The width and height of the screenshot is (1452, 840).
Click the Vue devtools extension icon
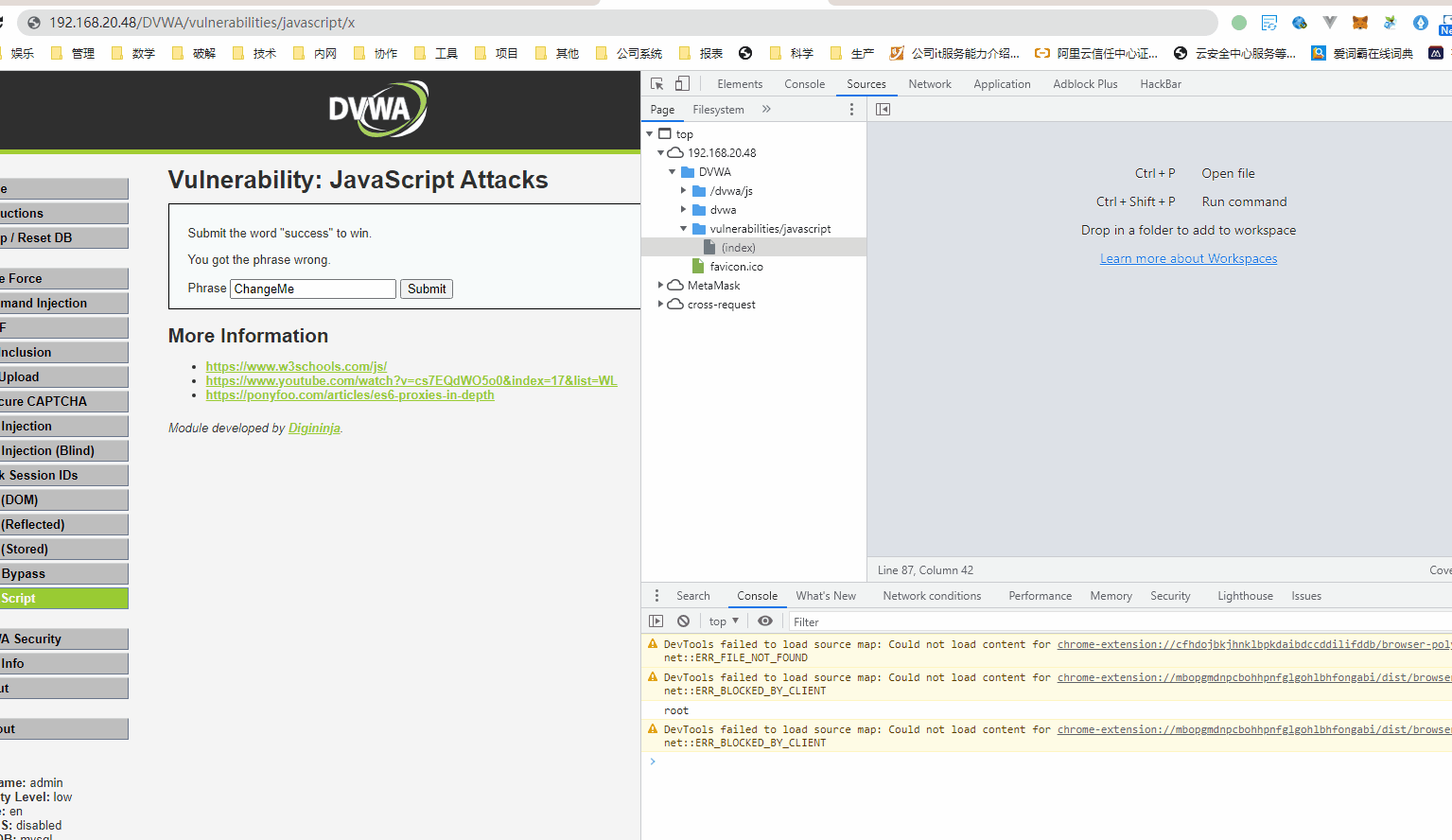[x=1329, y=23]
